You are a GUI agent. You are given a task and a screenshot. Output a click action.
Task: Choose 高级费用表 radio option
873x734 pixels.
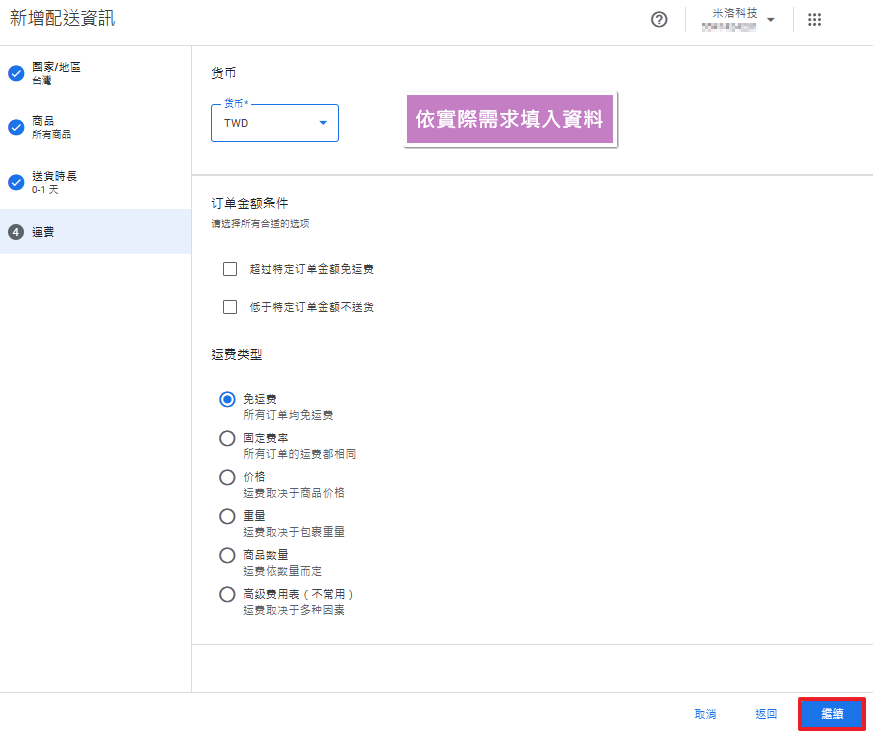[227, 594]
